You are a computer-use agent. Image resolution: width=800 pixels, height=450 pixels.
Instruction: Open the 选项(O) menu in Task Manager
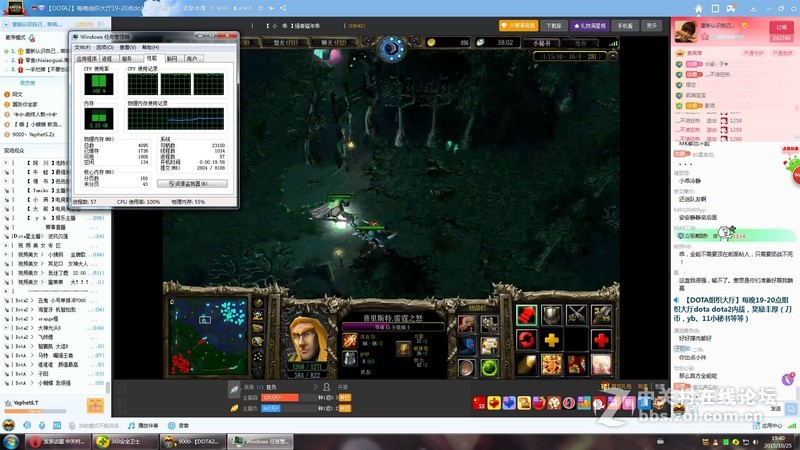[x=105, y=47]
